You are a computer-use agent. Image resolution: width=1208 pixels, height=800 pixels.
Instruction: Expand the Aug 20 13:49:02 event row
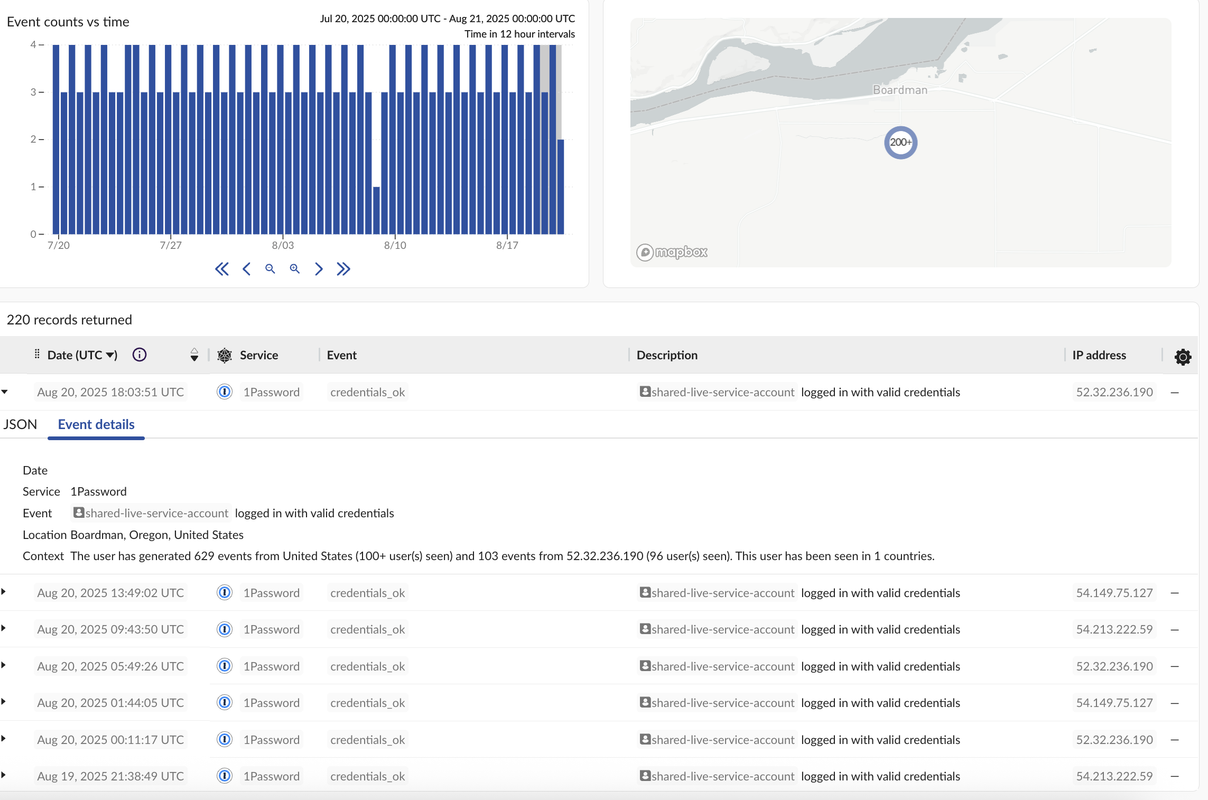point(4,592)
